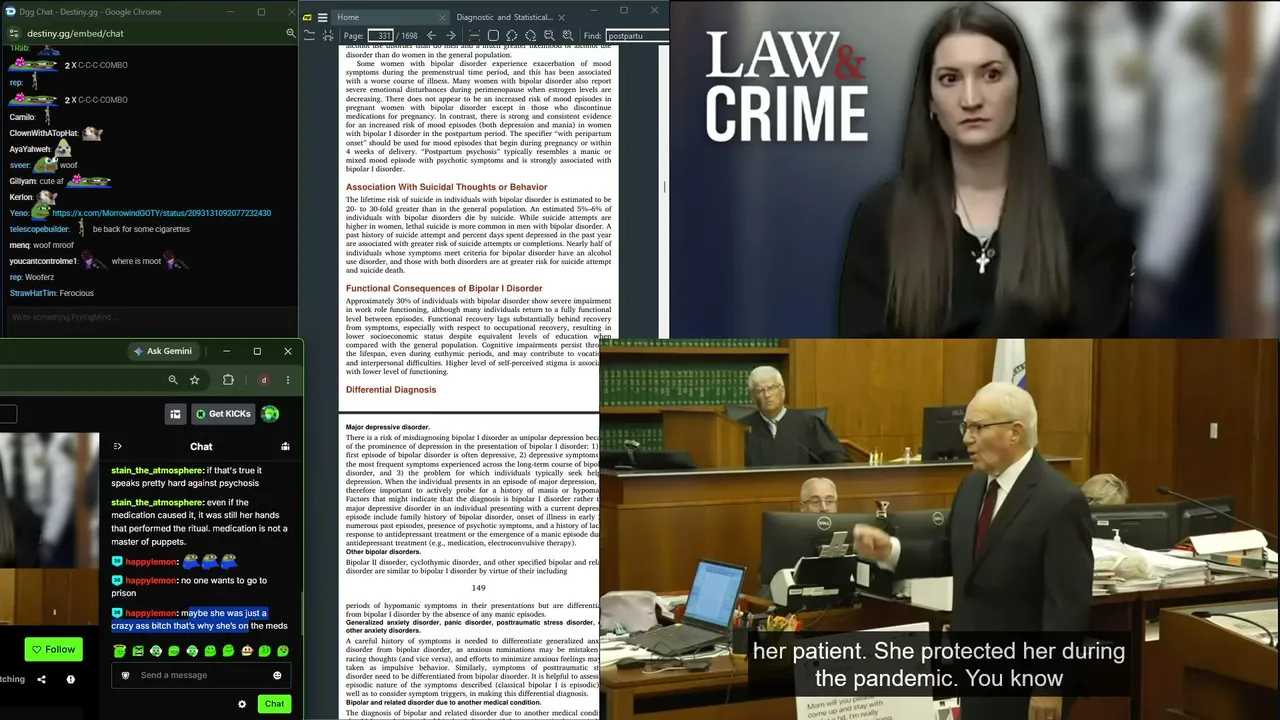Rotate PDF page clockwise
Screen dimensions: 1280x720
pos(530,36)
